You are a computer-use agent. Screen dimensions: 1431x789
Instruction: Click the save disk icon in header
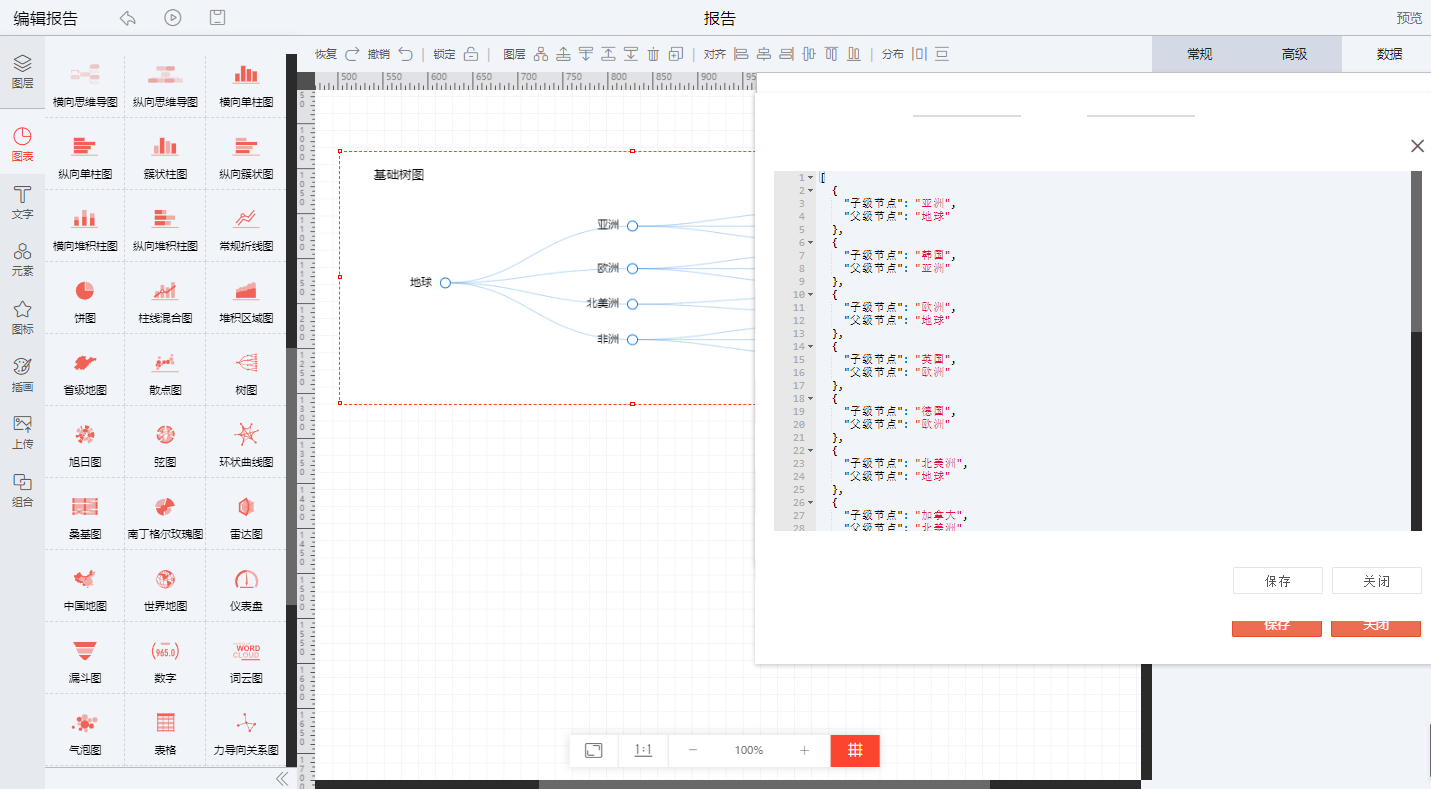pos(217,18)
